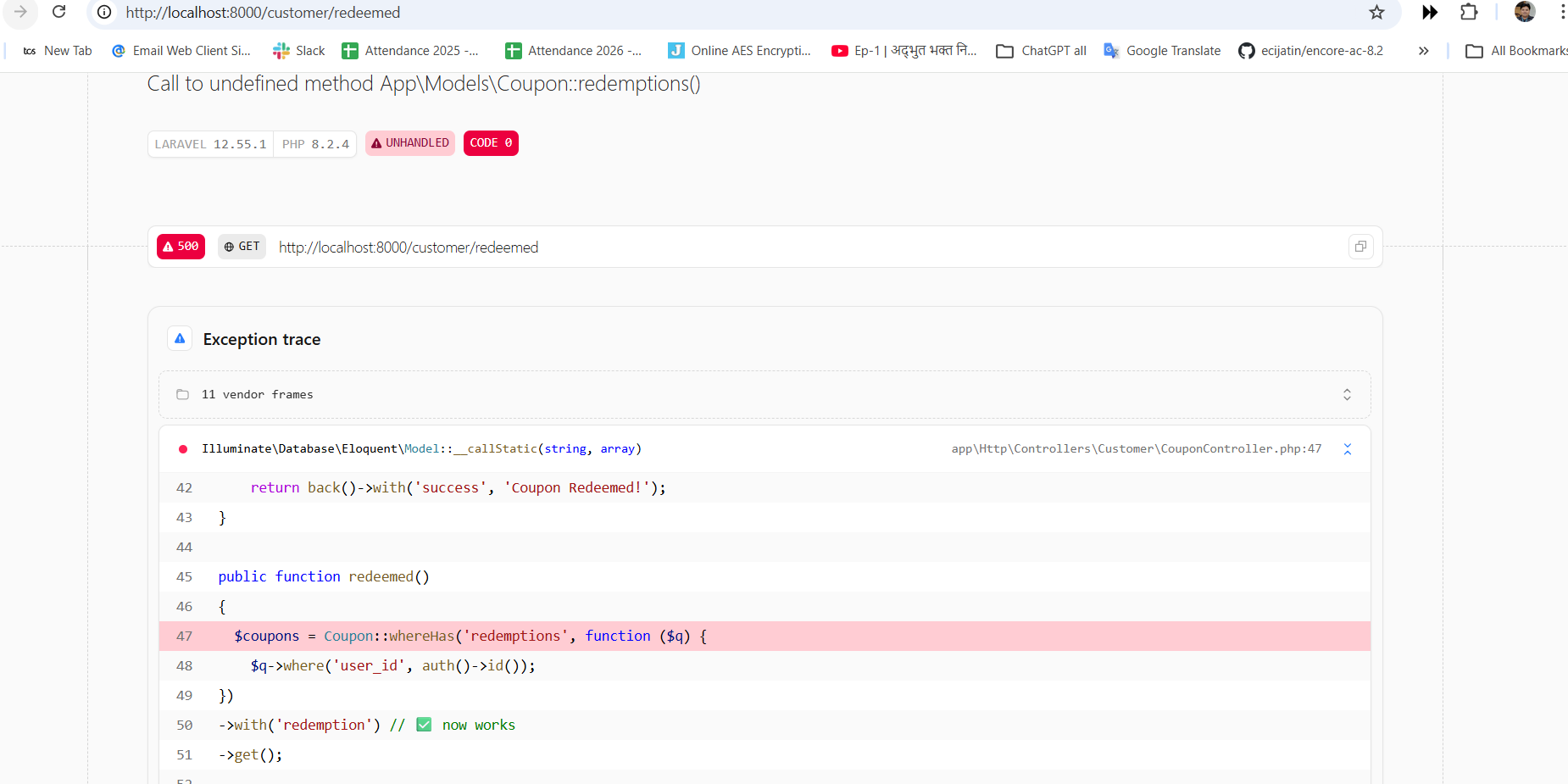Click the site info icon in address bar

(x=104, y=12)
